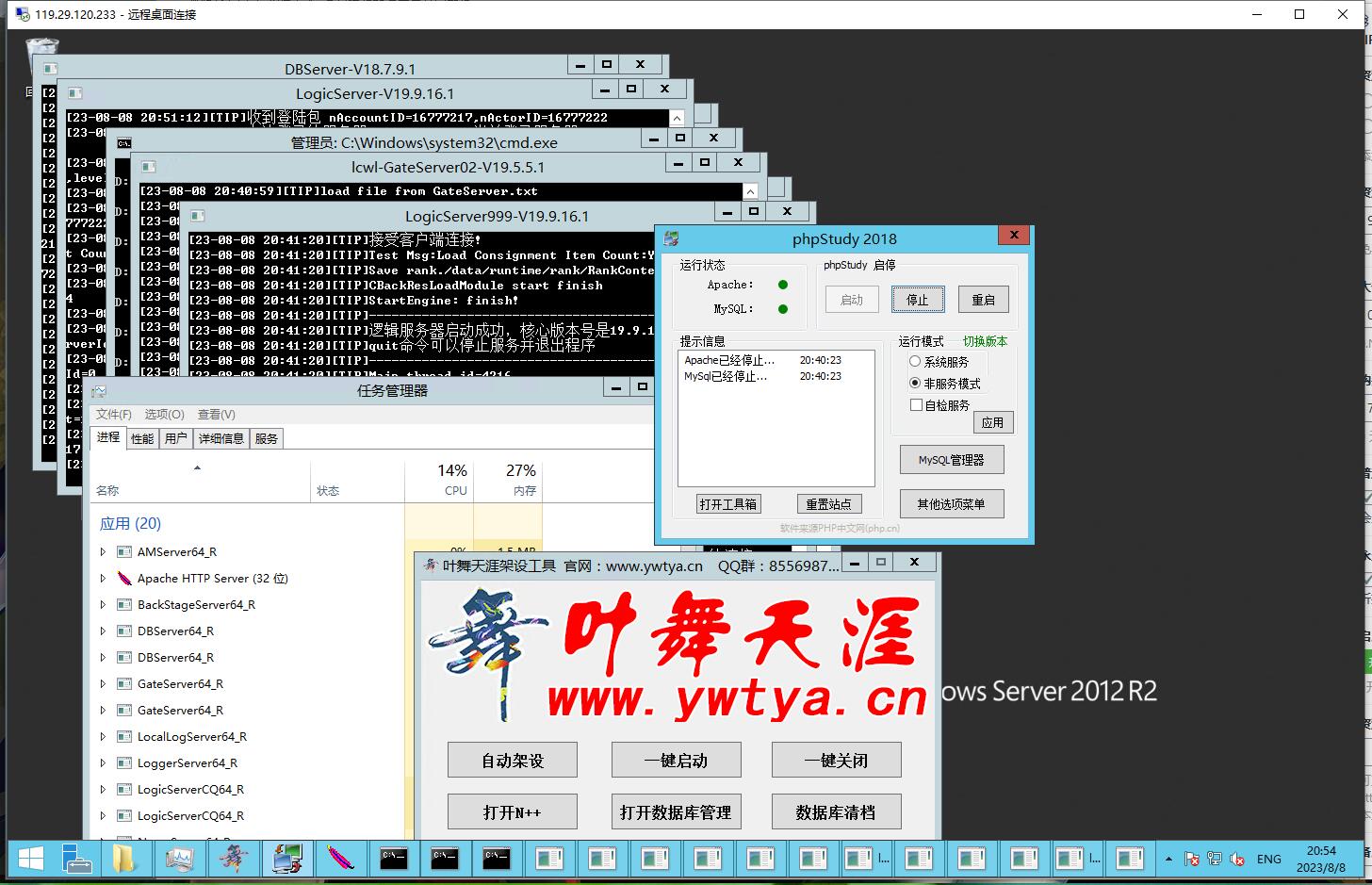This screenshot has width=1372, height=885.
Task: Select the 进程 tab
Action: point(108,436)
